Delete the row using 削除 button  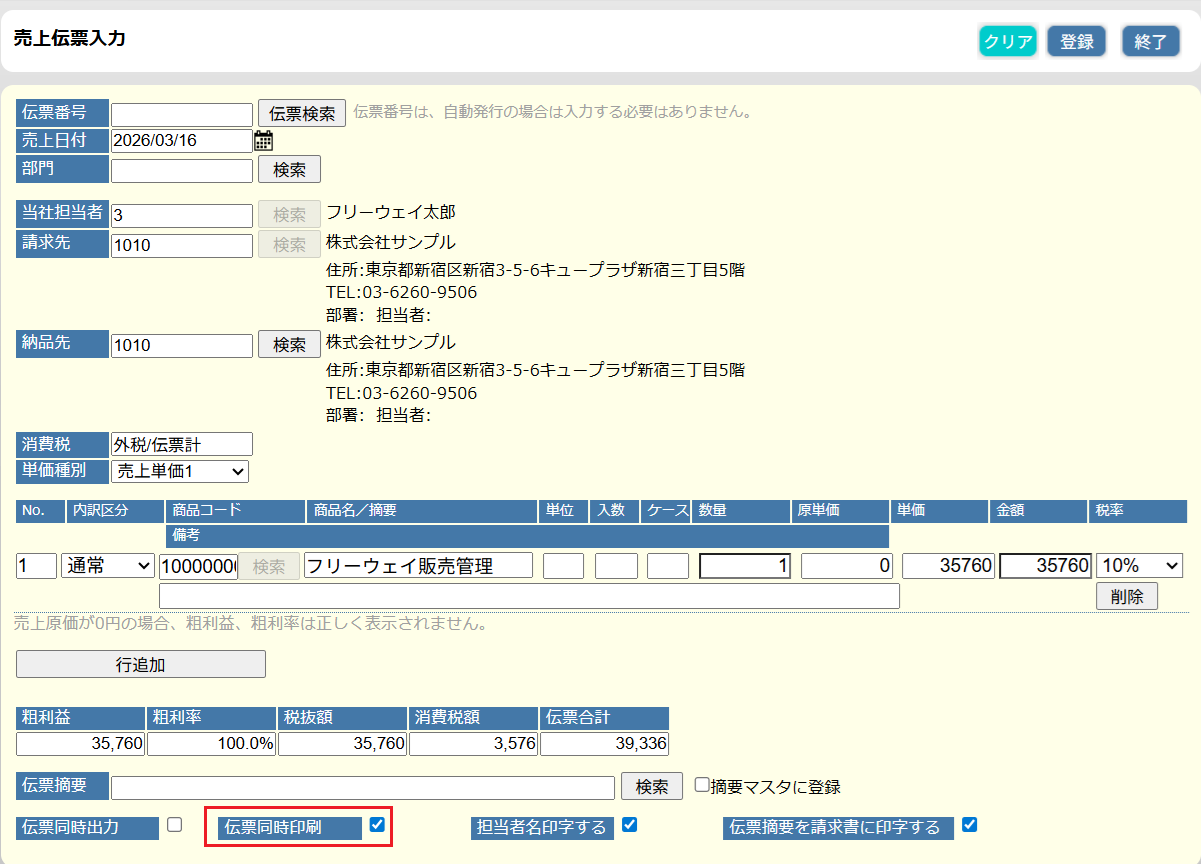pos(1127,597)
